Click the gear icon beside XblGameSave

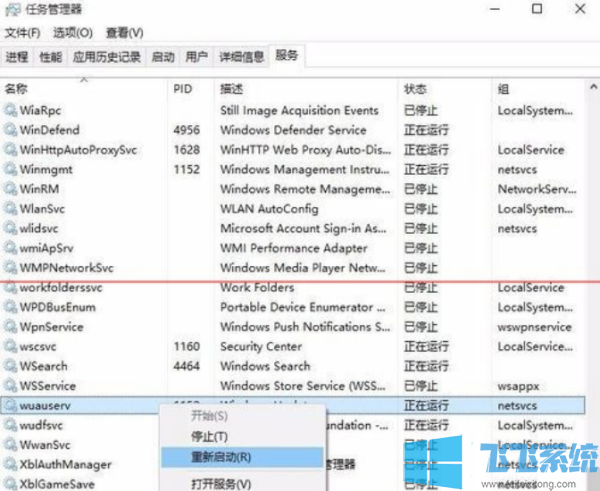point(10,484)
